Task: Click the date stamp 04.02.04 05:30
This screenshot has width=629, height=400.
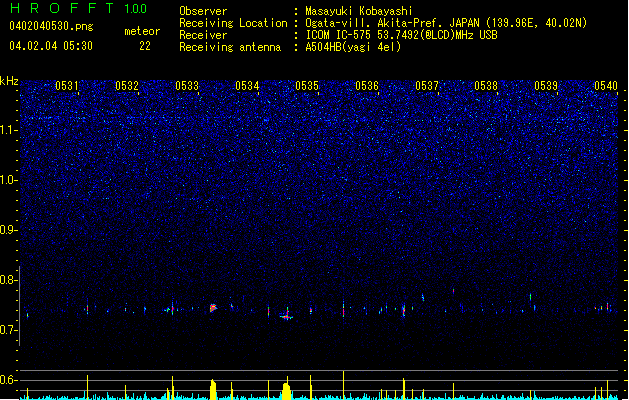Action: (51, 46)
